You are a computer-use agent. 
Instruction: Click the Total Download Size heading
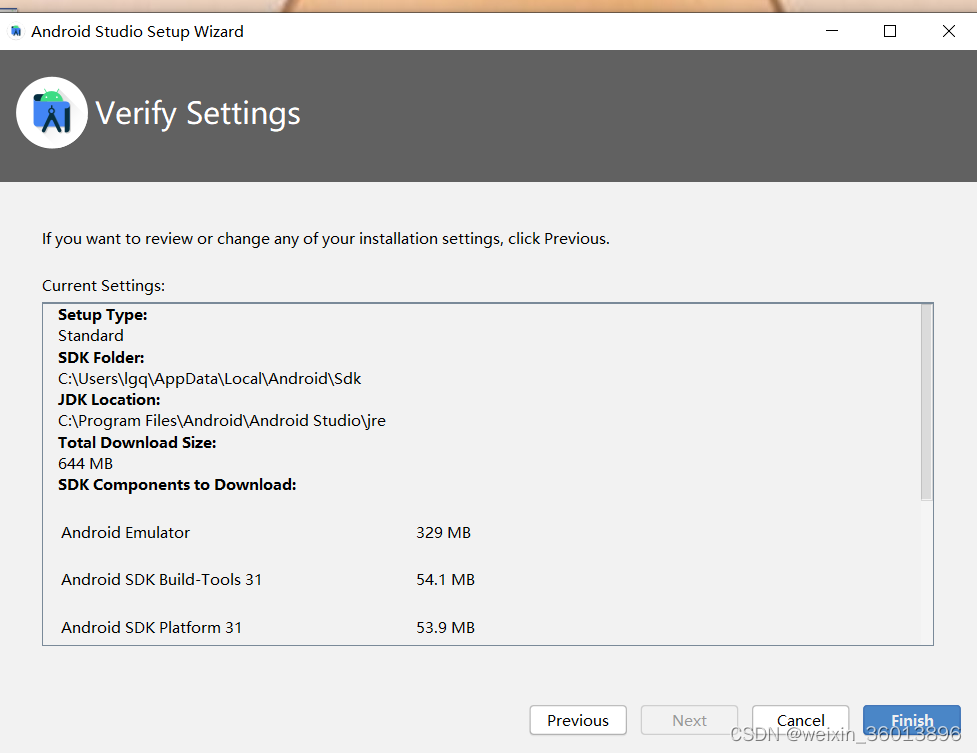[x=137, y=443]
